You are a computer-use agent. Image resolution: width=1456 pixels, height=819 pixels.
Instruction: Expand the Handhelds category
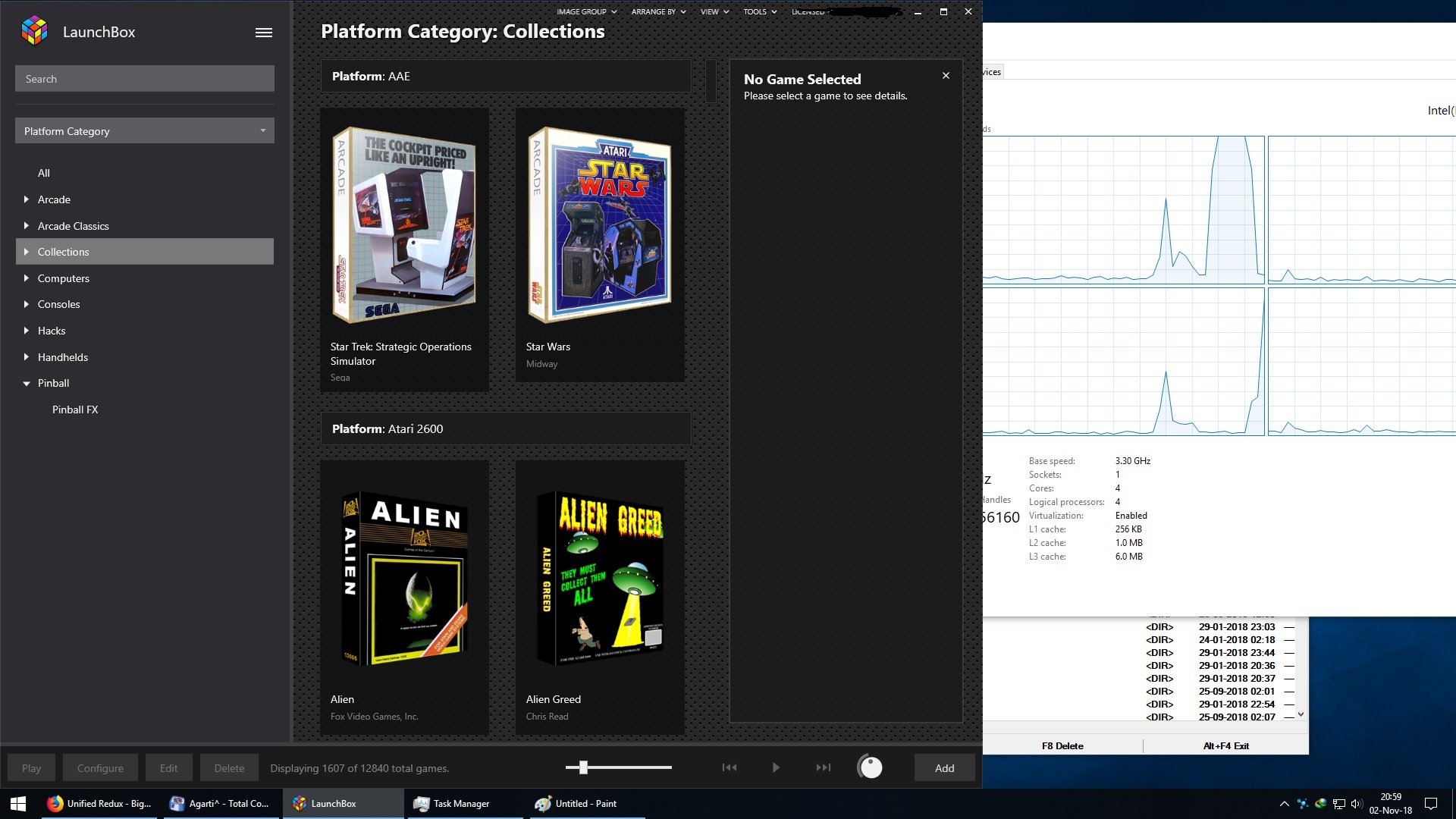[27, 357]
